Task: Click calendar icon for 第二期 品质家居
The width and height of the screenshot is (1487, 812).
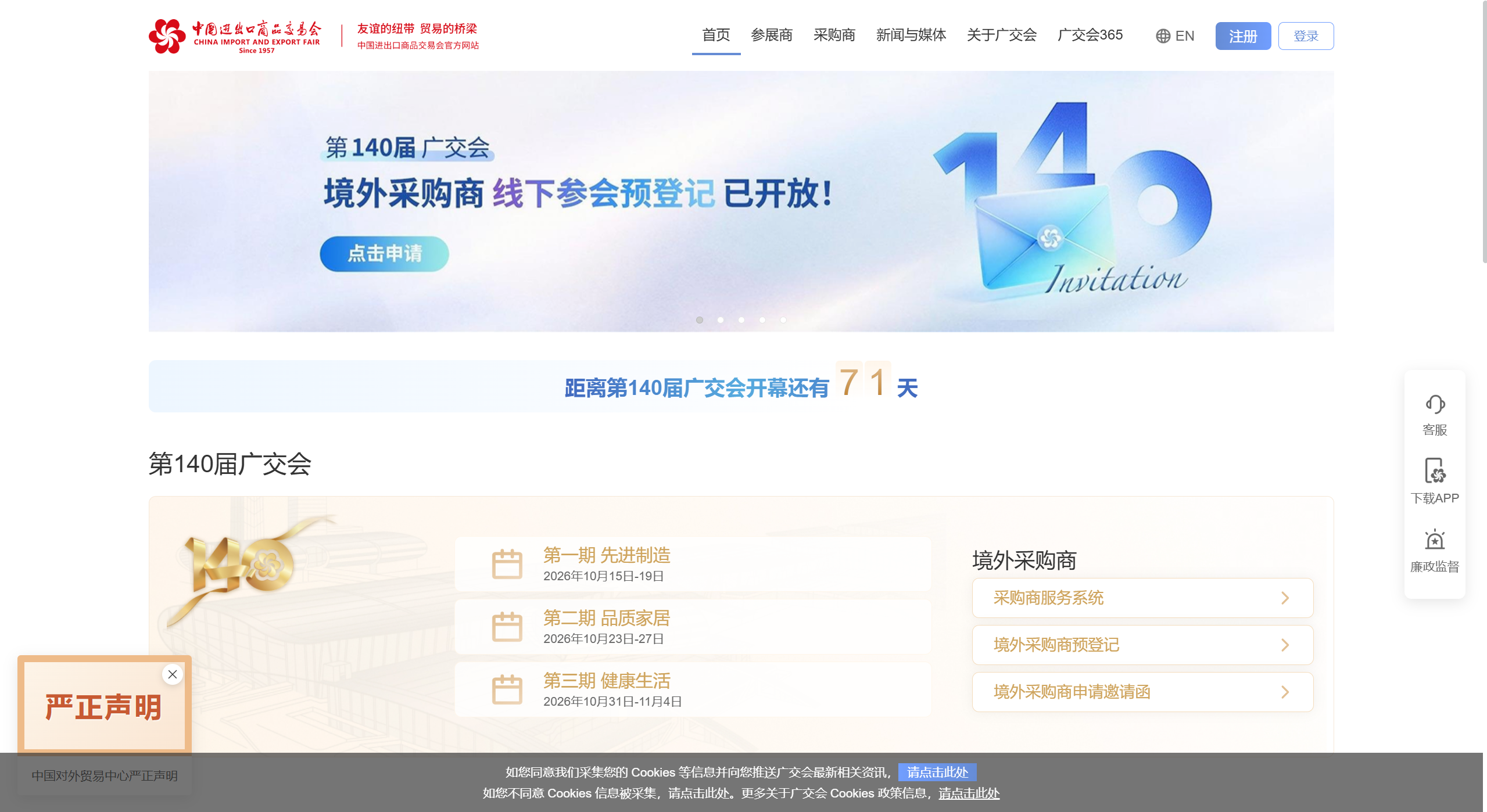Action: click(507, 627)
